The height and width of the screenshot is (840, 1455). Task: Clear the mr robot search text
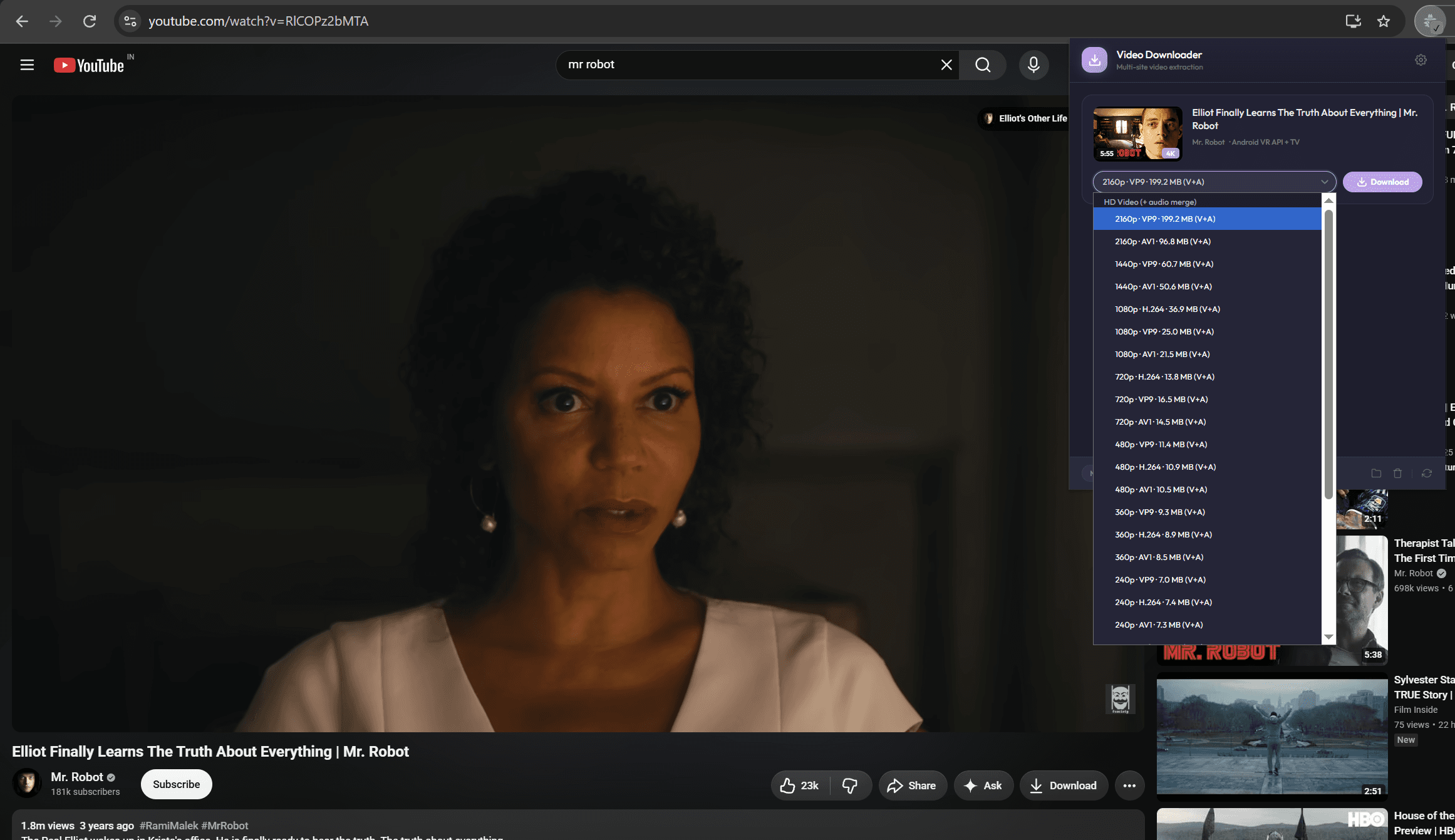[946, 65]
